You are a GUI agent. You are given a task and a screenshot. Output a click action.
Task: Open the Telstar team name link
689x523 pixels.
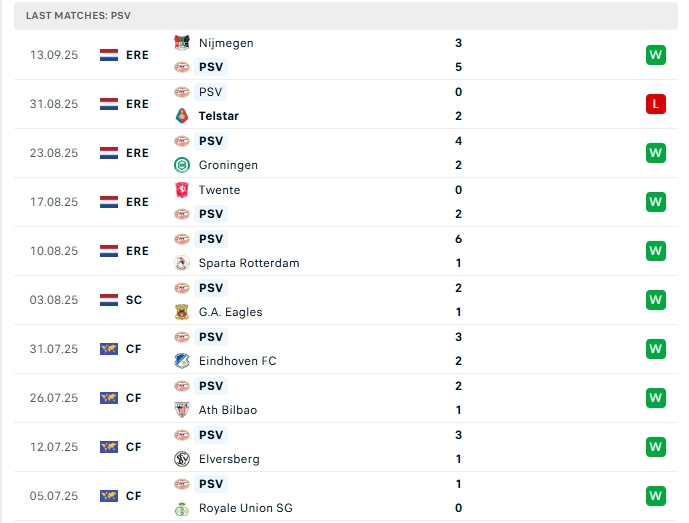(x=218, y=116)
